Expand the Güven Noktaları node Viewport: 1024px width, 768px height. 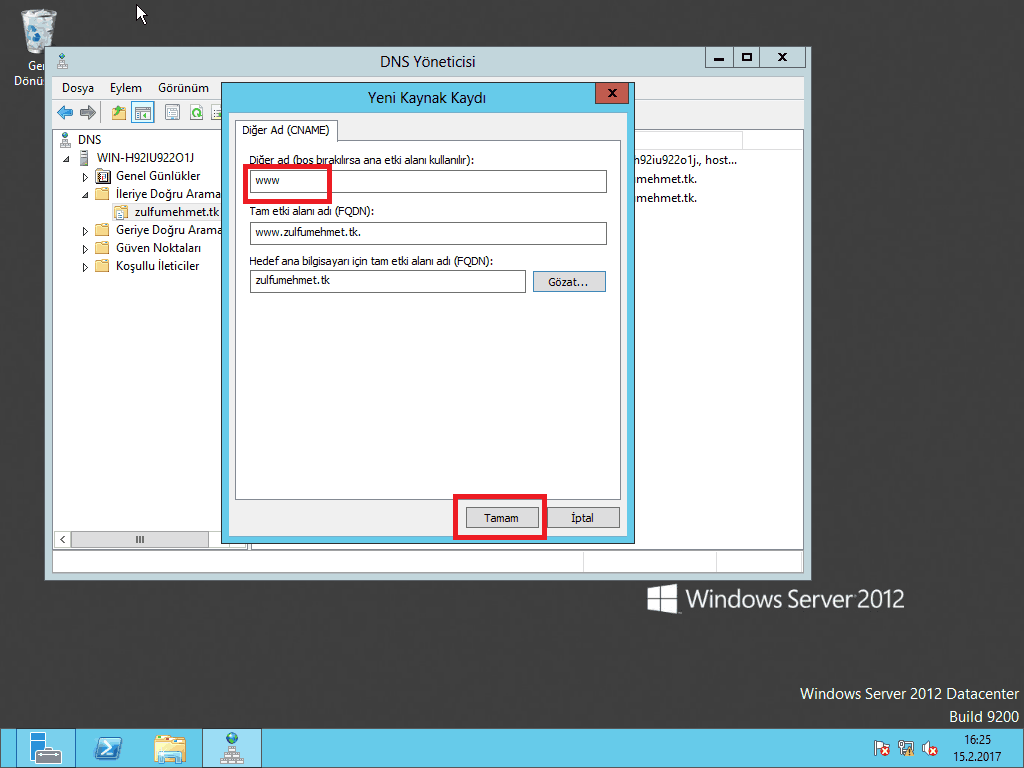85,249
